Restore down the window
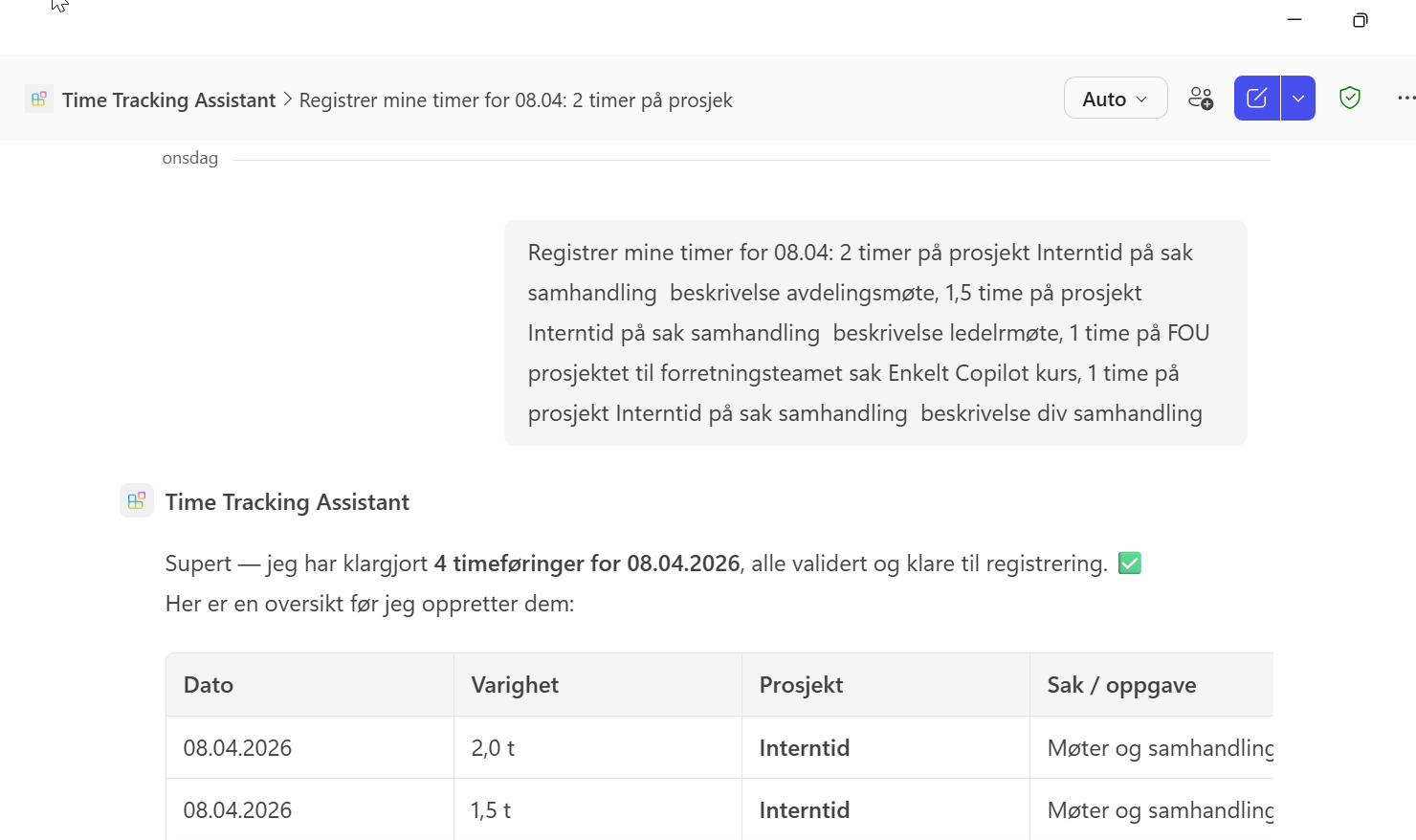 (1360, 20)
